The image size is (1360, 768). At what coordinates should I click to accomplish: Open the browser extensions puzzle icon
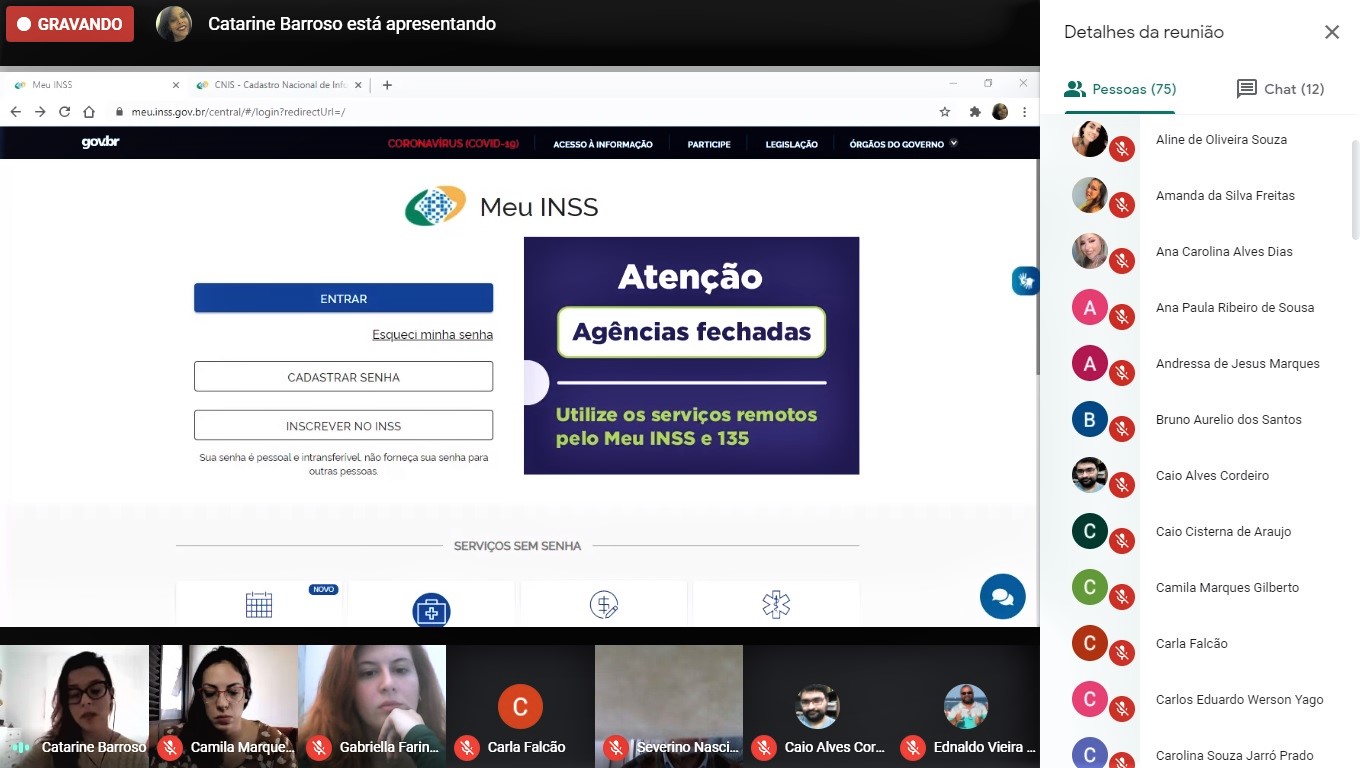tap(975, 112)
